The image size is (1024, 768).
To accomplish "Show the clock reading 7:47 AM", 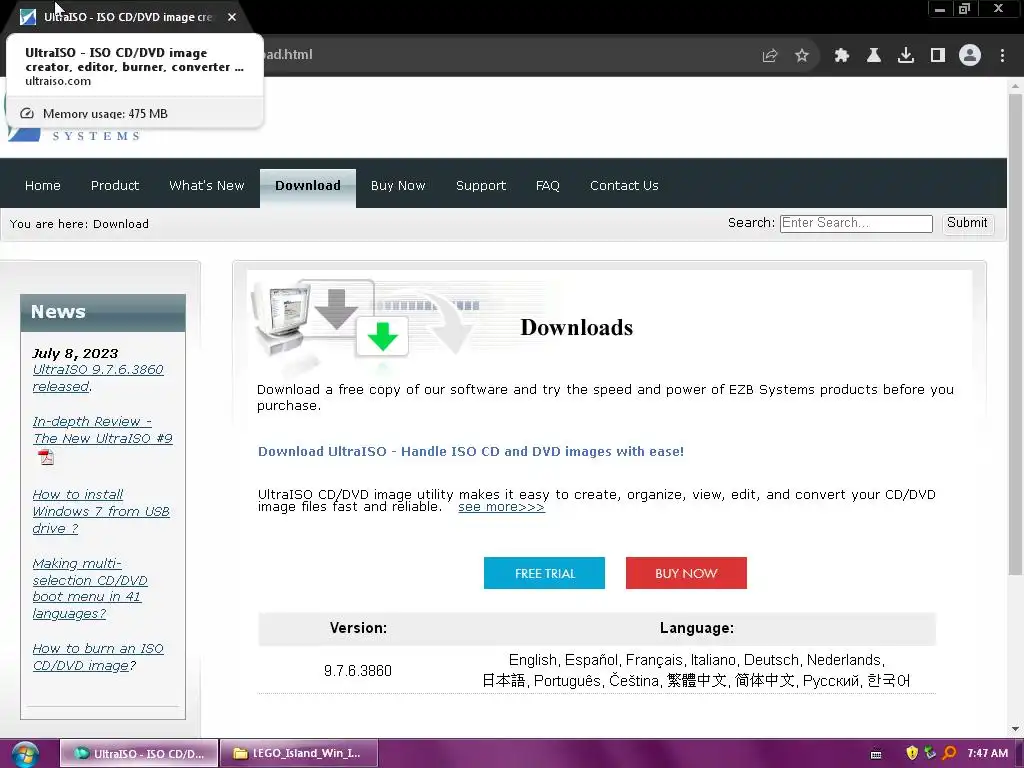I will pyautogui.click(x=987, y=753).
